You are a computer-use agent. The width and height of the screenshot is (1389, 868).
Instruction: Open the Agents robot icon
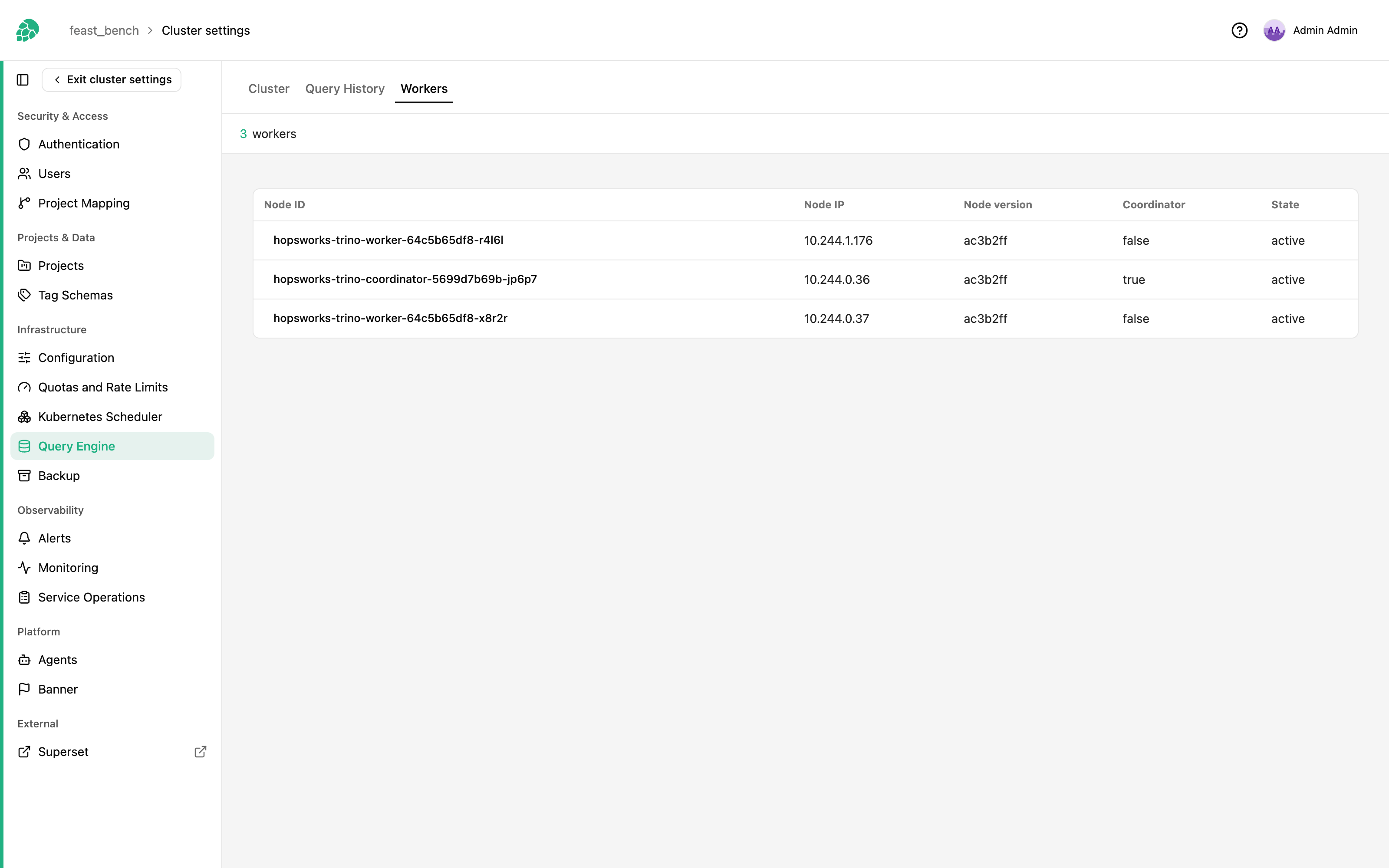tap(24, 660)
